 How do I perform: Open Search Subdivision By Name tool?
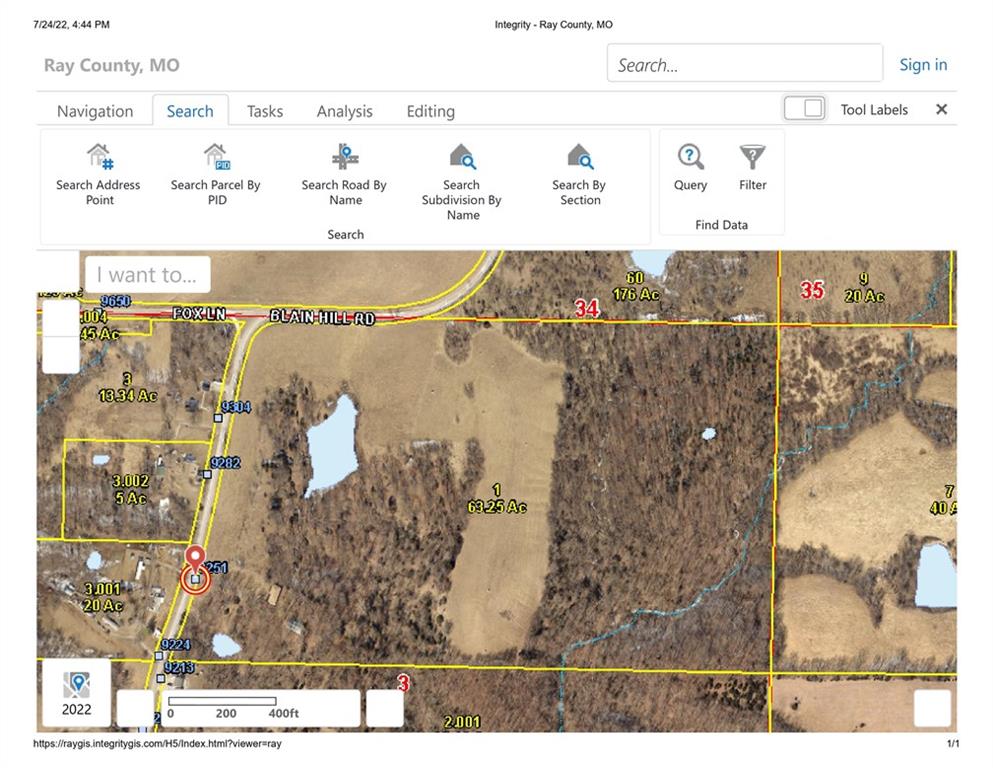(x=461, y=182)
